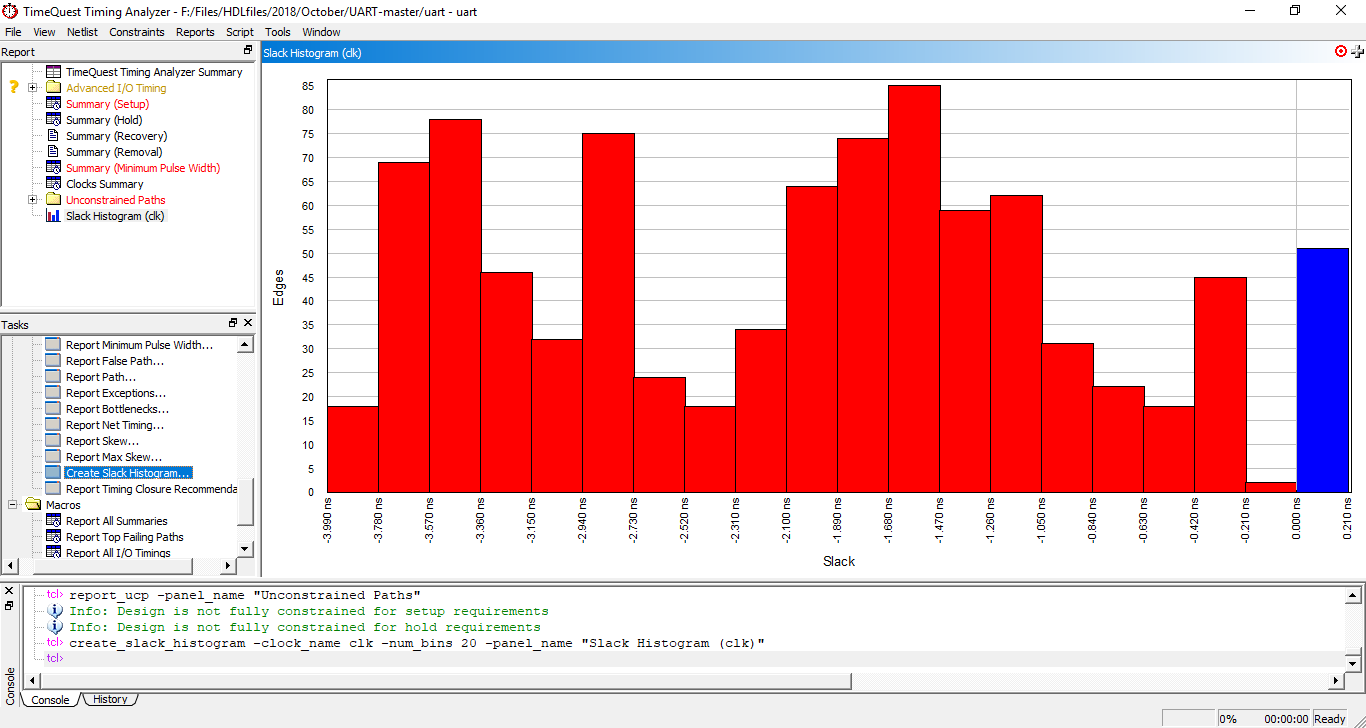Switch to the Console tab
This screenshot has height=728, width=1366.
pos(50,700)
